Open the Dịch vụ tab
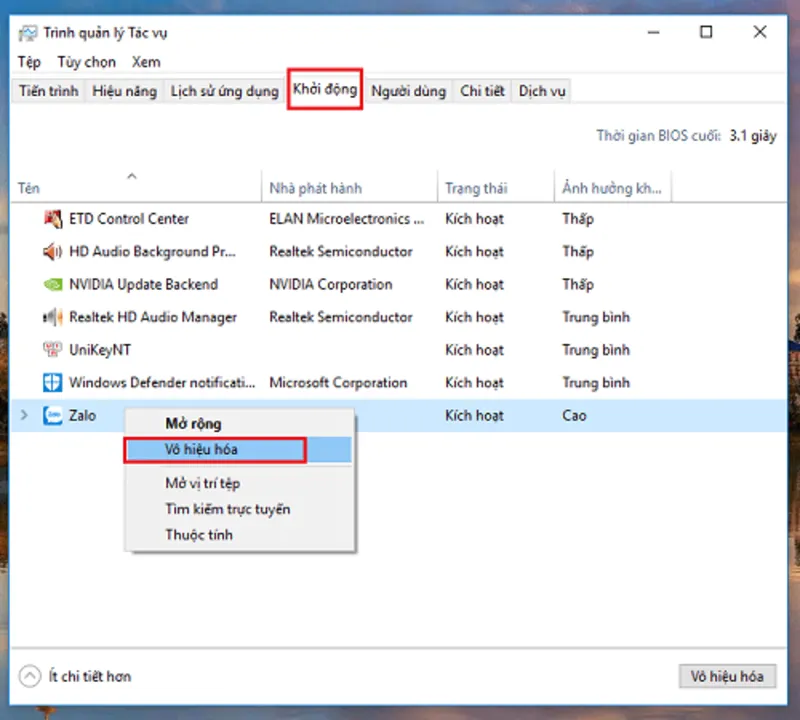This screenshot has width=800, height=720. tap(541, 91)
